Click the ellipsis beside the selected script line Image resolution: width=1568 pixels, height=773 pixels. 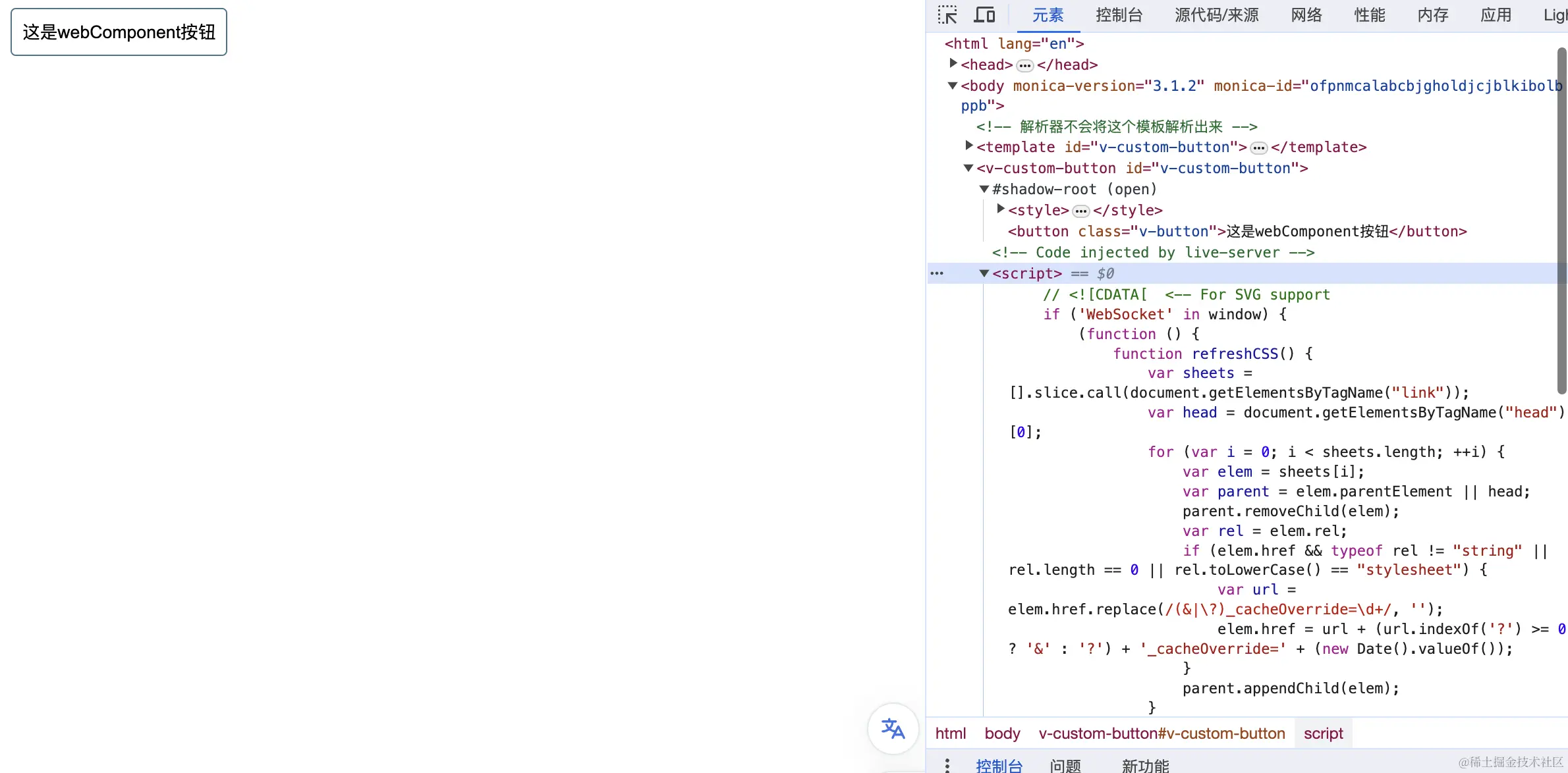coord(937,273)
